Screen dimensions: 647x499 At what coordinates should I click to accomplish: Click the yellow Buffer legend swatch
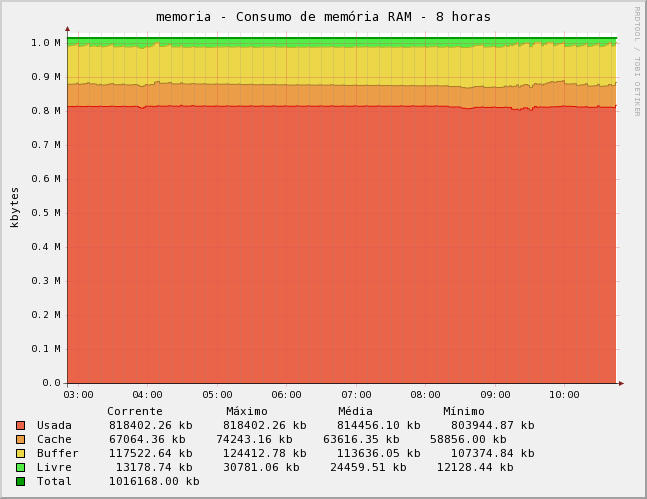[x=20, y=454]
